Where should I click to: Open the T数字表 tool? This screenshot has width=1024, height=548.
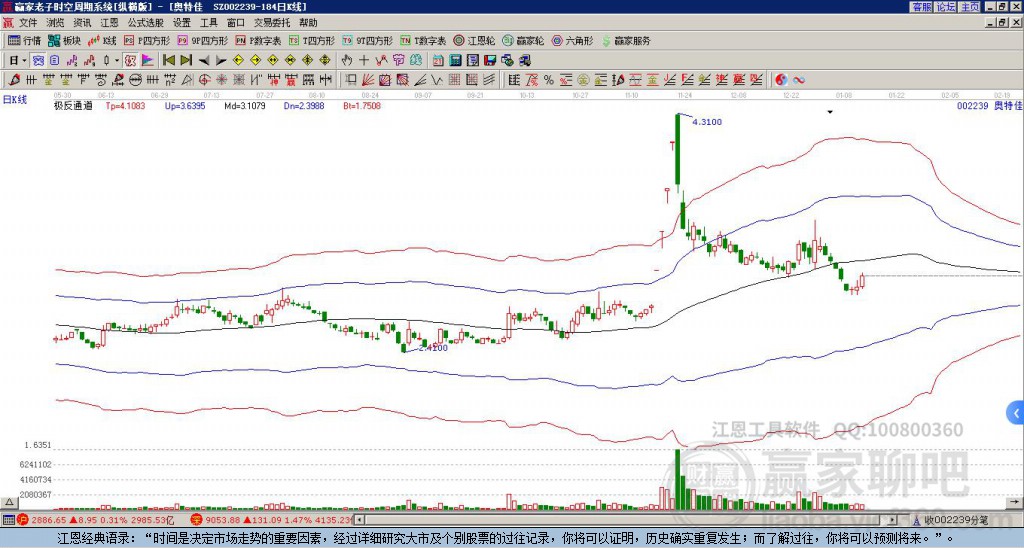423,40
